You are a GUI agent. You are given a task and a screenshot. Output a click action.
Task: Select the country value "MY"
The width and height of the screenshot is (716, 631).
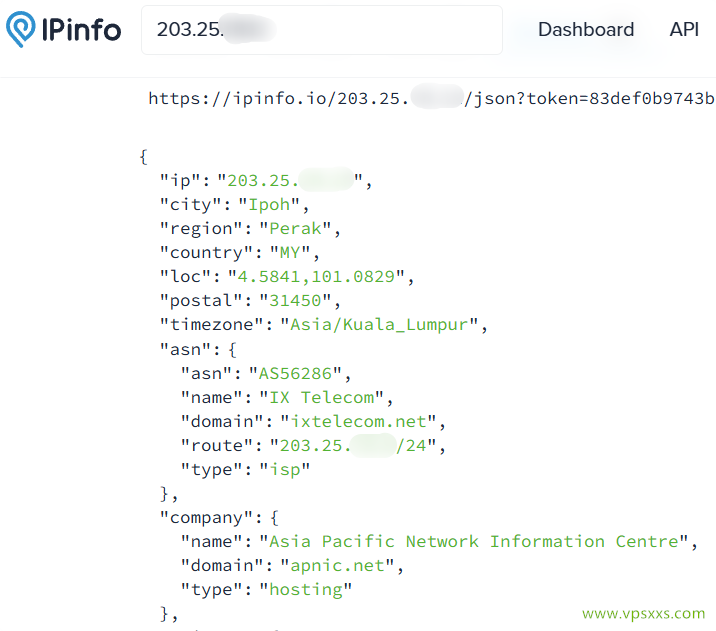coord(290,252)
